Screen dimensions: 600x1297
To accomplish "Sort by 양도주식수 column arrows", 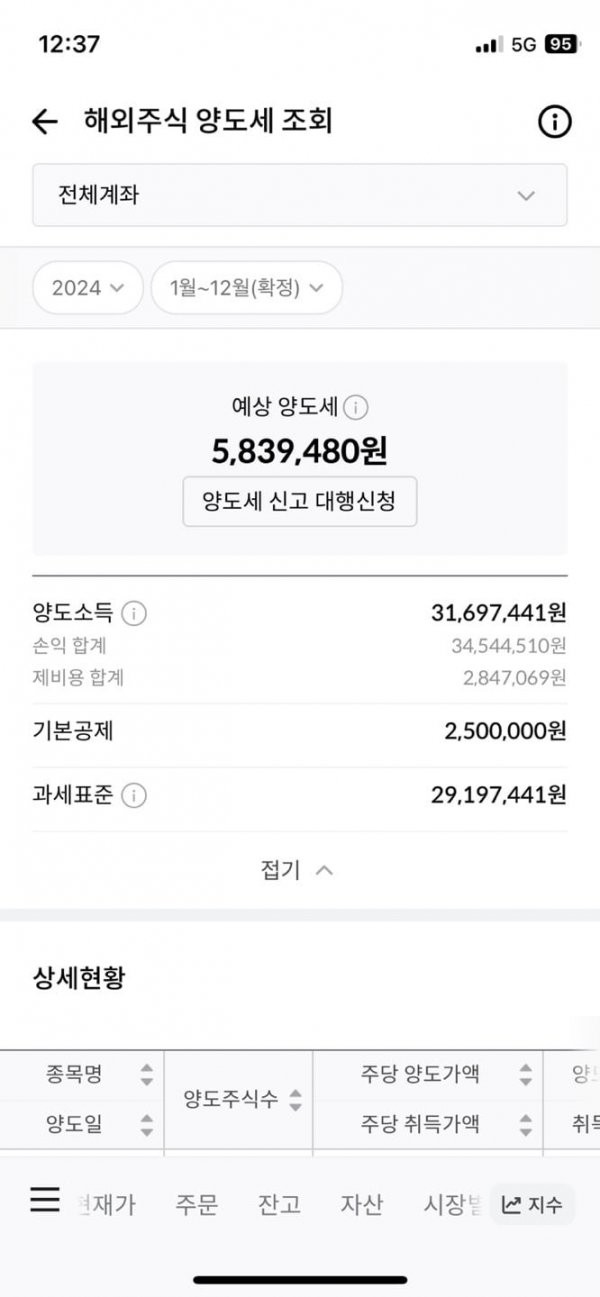I will (295, 1101).
